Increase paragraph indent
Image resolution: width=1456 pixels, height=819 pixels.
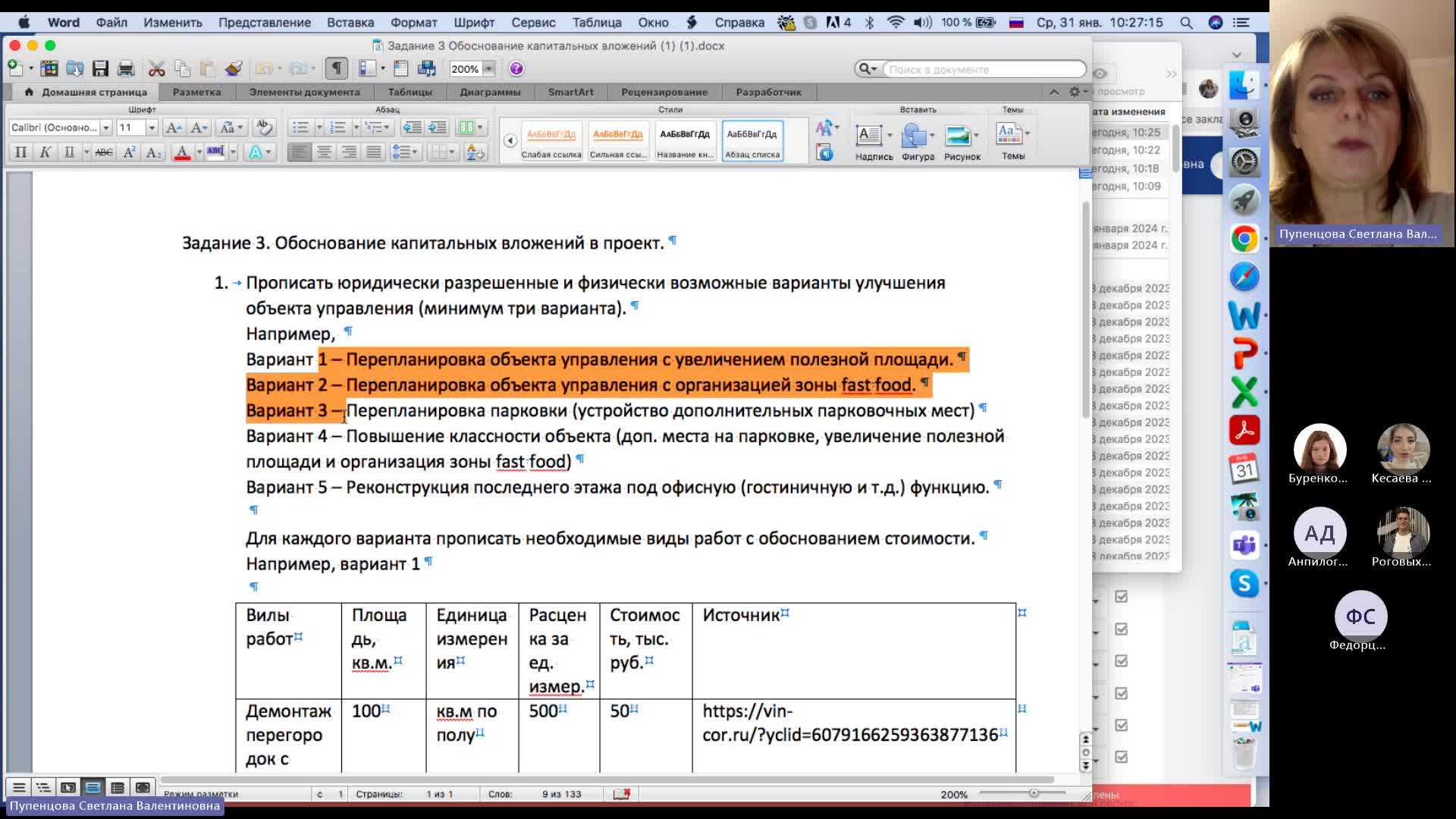(x=438, y=127)
